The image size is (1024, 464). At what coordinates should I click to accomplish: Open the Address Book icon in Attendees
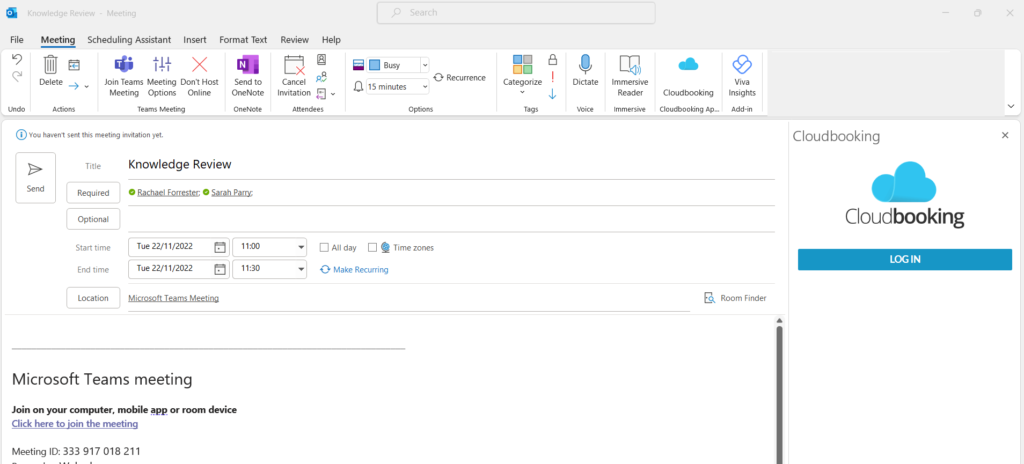coord(321,59)
